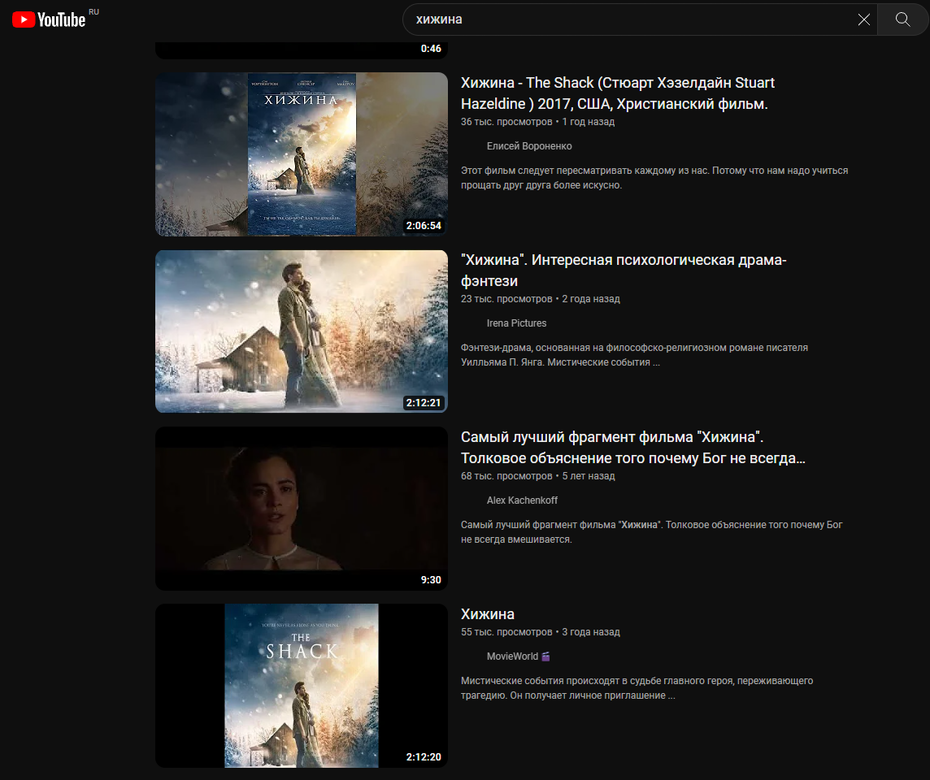The image size is (930, 780).
Task: Click the YouTube logo to go home
Action: click(x=47, y=18)
